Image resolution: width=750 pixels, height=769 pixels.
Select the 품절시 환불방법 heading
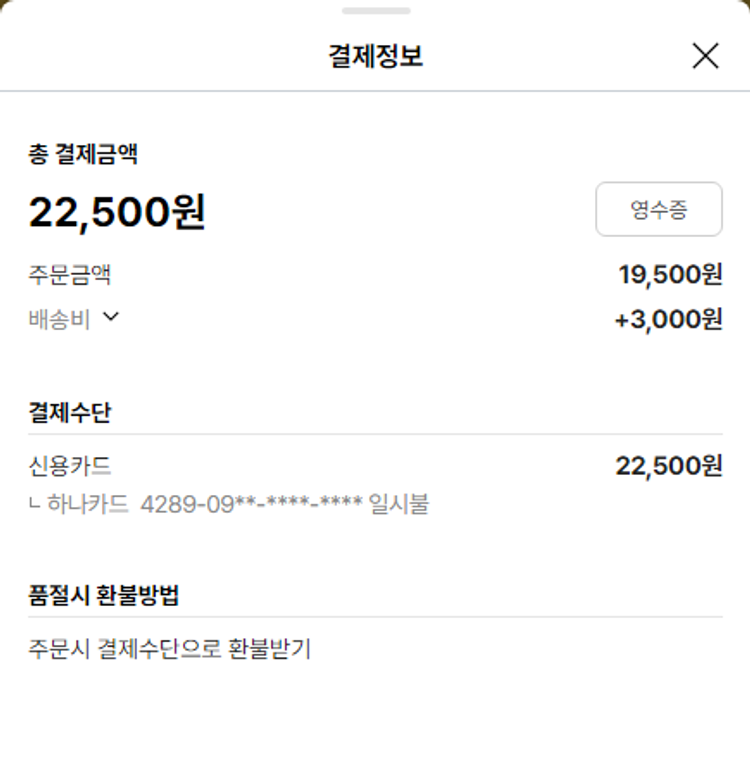pos(104,595)
